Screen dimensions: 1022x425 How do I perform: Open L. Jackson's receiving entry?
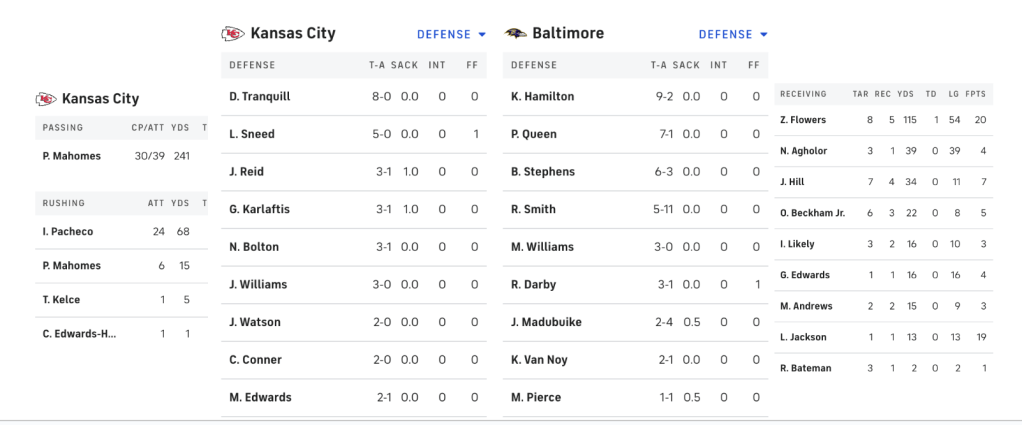click(803, 337)
